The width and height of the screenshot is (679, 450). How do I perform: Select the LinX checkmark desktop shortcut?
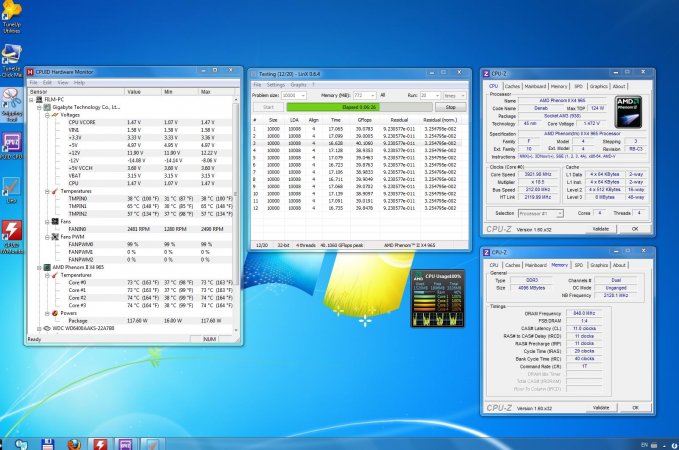[x=11, y=191]
